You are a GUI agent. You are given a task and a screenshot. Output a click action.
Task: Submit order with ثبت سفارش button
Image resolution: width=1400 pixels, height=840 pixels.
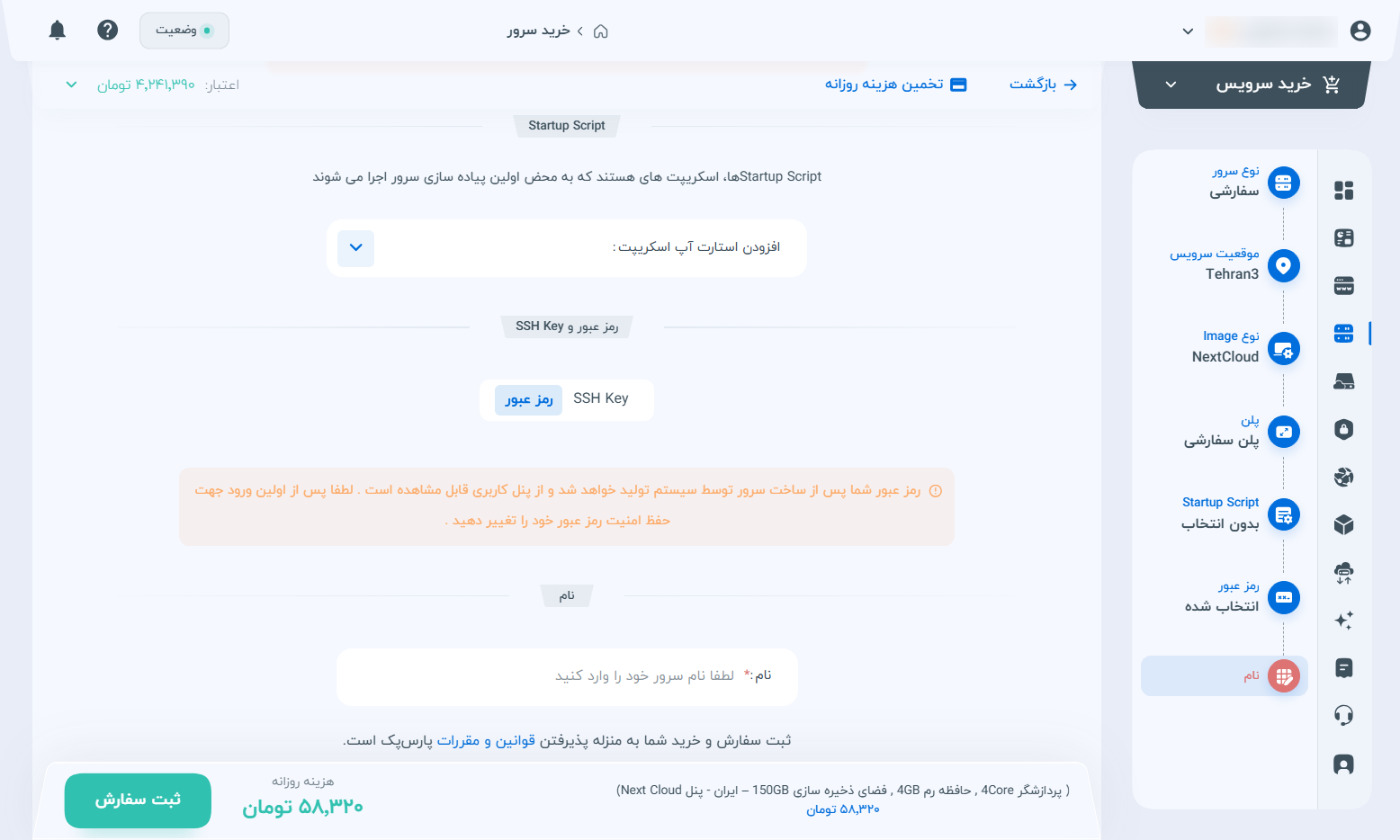pos(138,800)
